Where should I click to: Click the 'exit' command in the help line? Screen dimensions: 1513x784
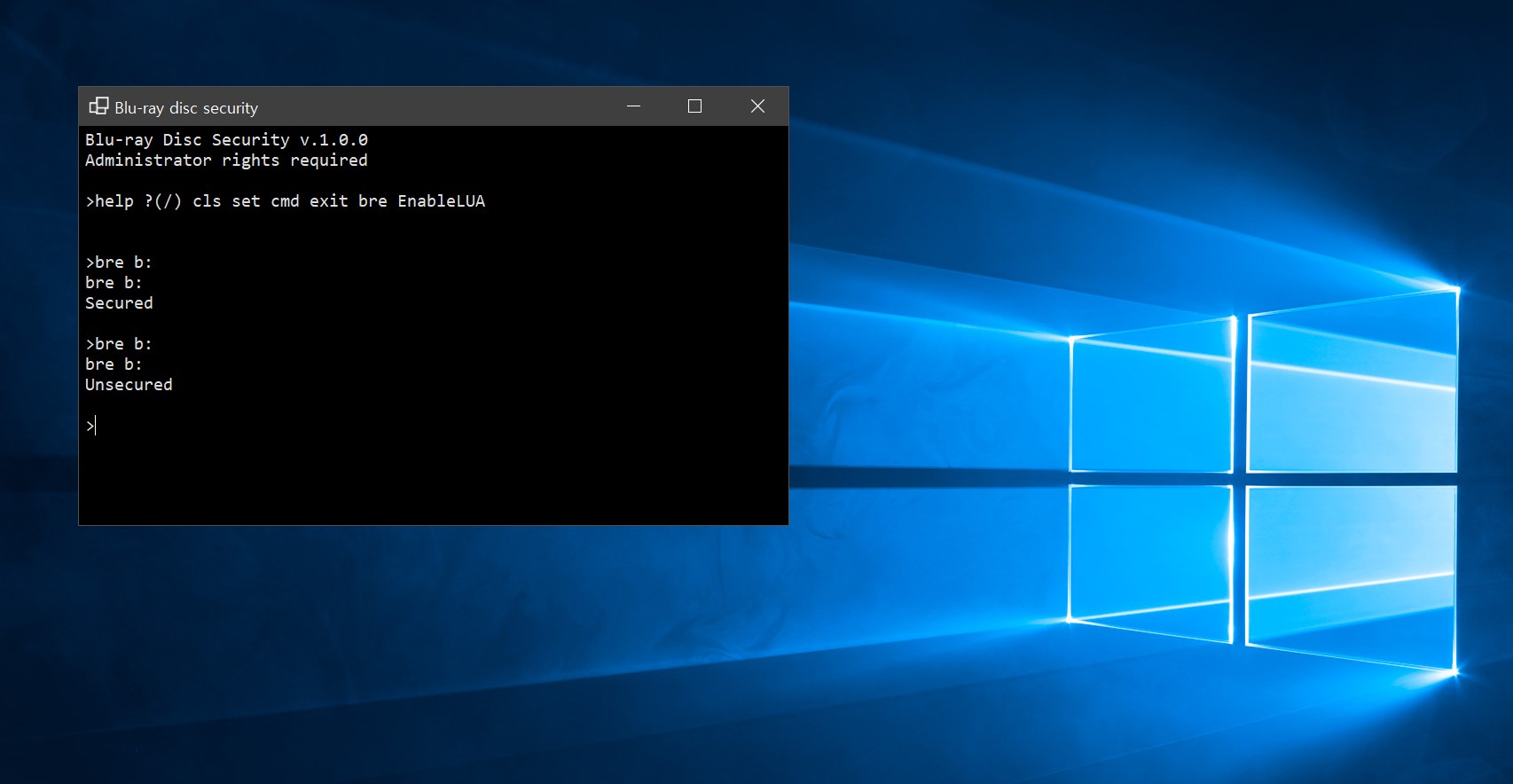(328, 201)
